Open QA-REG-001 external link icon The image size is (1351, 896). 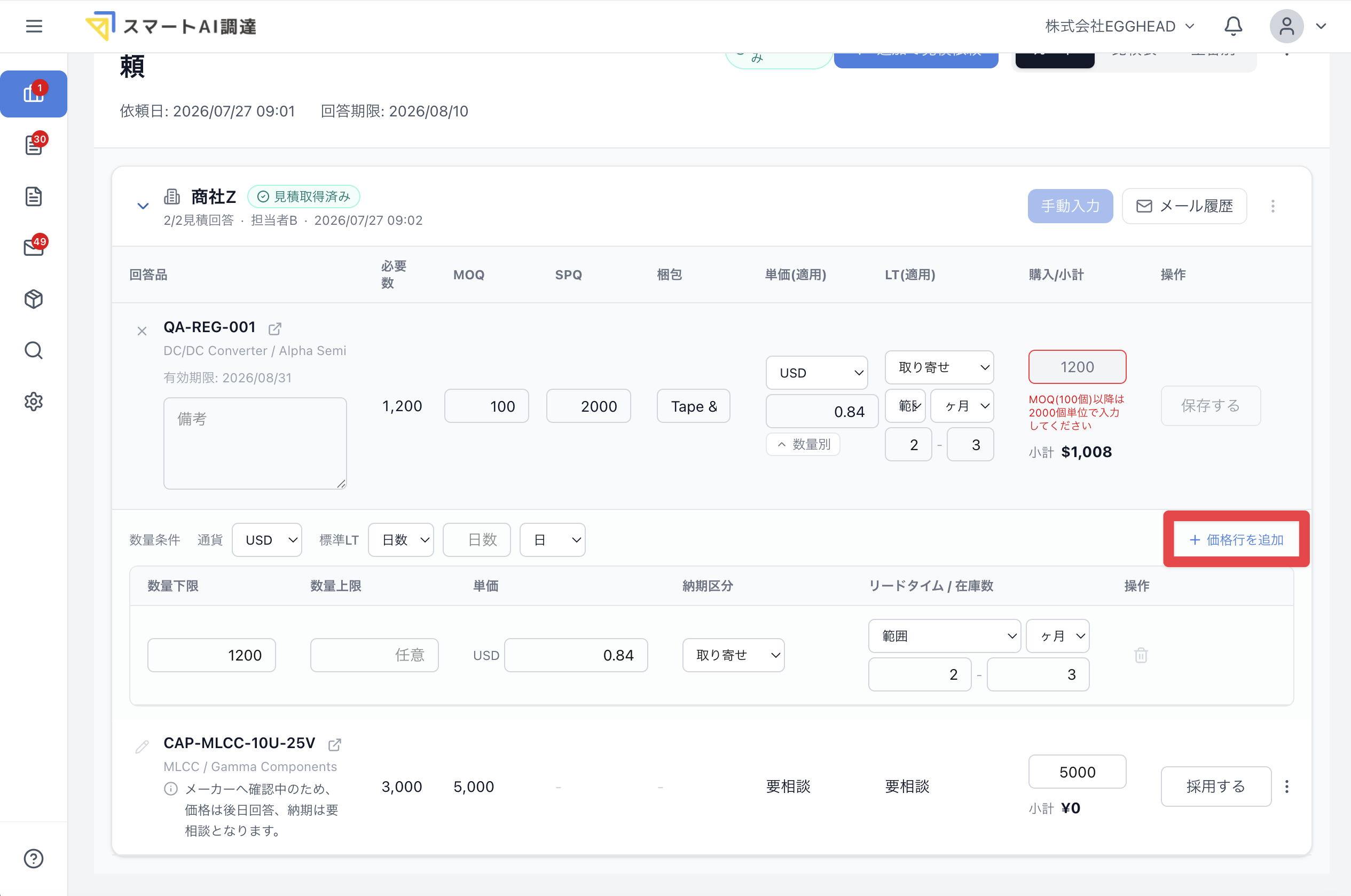[x=275, y=328]
